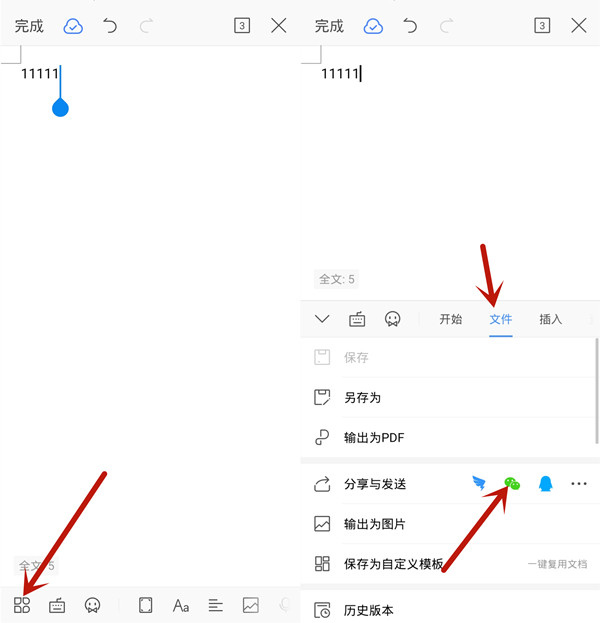
Task: Open the paragraph alignment icon
Action: (215, 605)
